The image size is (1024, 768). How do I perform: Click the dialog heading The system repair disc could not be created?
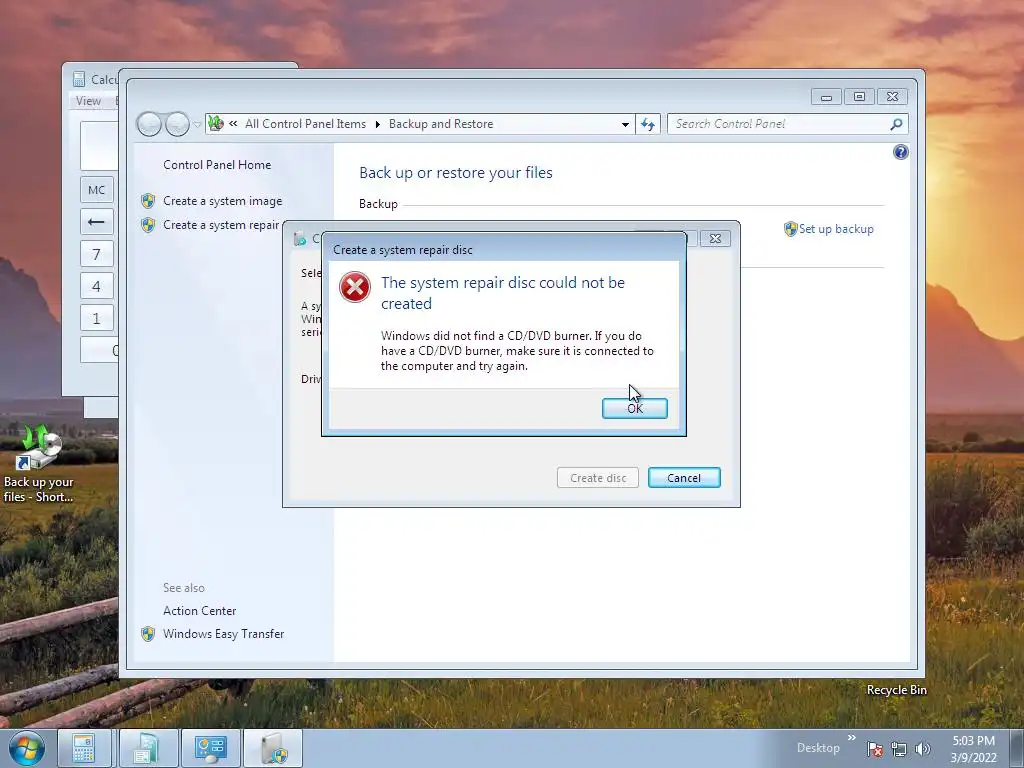503,293
